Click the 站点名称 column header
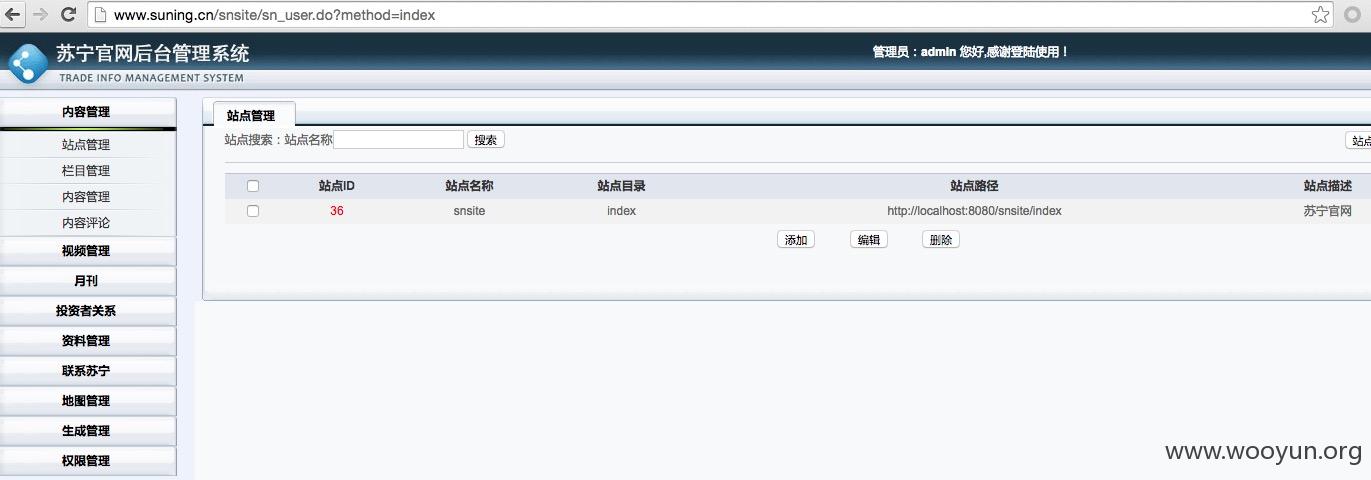 [x=469, y=186]
